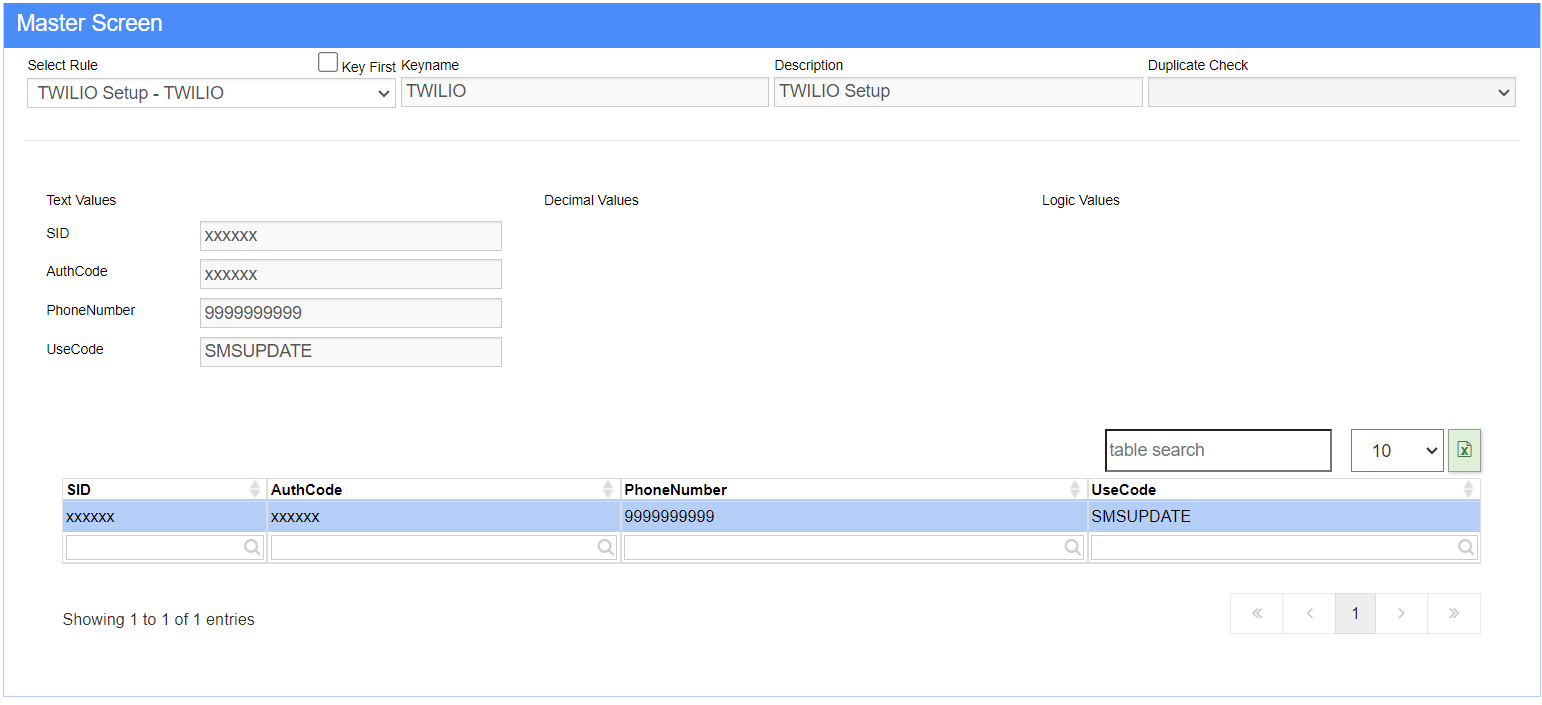The height and width of the screenshot is (705, 1542).
Task: Click the xxxxxx cell under SID column
Action: pyautogui.click(x=165, y=517)
